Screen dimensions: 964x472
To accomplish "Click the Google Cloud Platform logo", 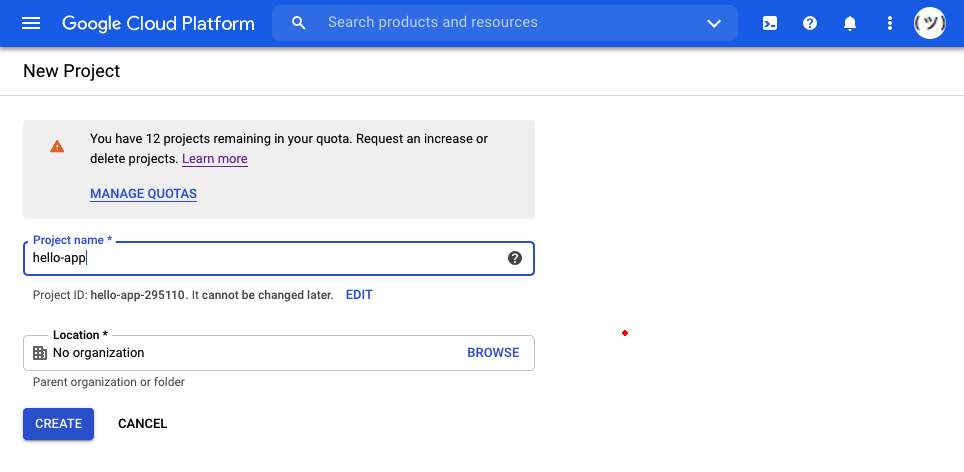I will point(158,23).
